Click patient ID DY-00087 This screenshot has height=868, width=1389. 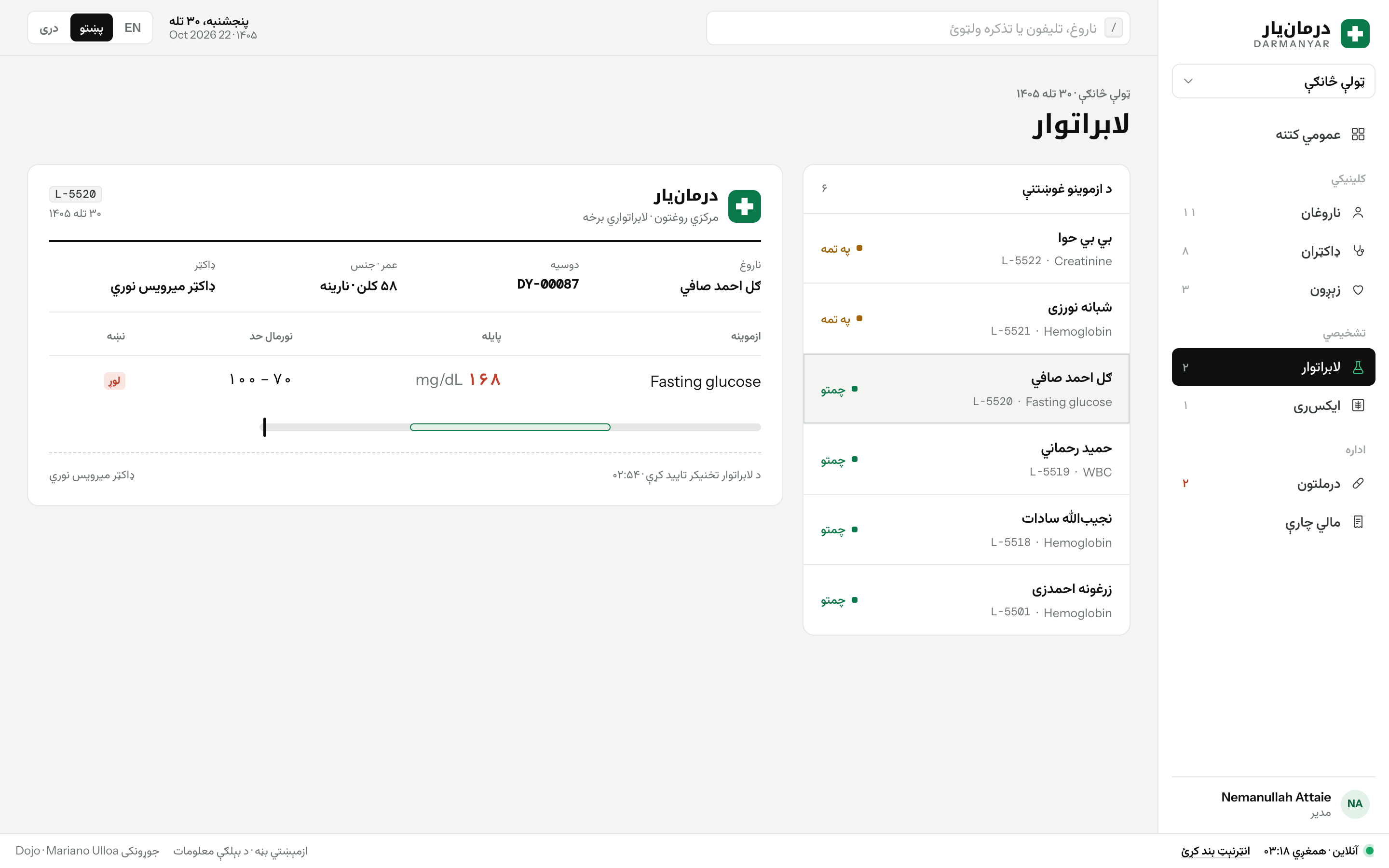tap(547, 284)
